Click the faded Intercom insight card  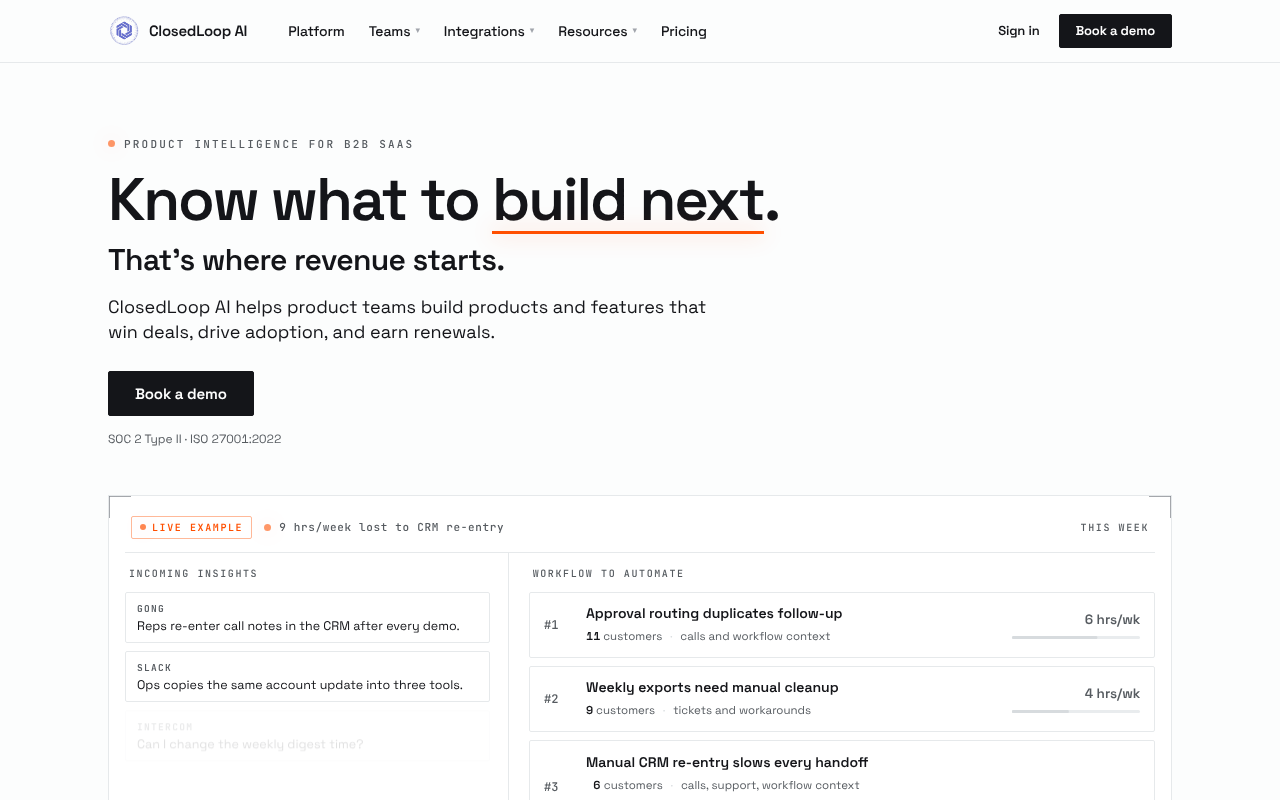pos(307,735)
